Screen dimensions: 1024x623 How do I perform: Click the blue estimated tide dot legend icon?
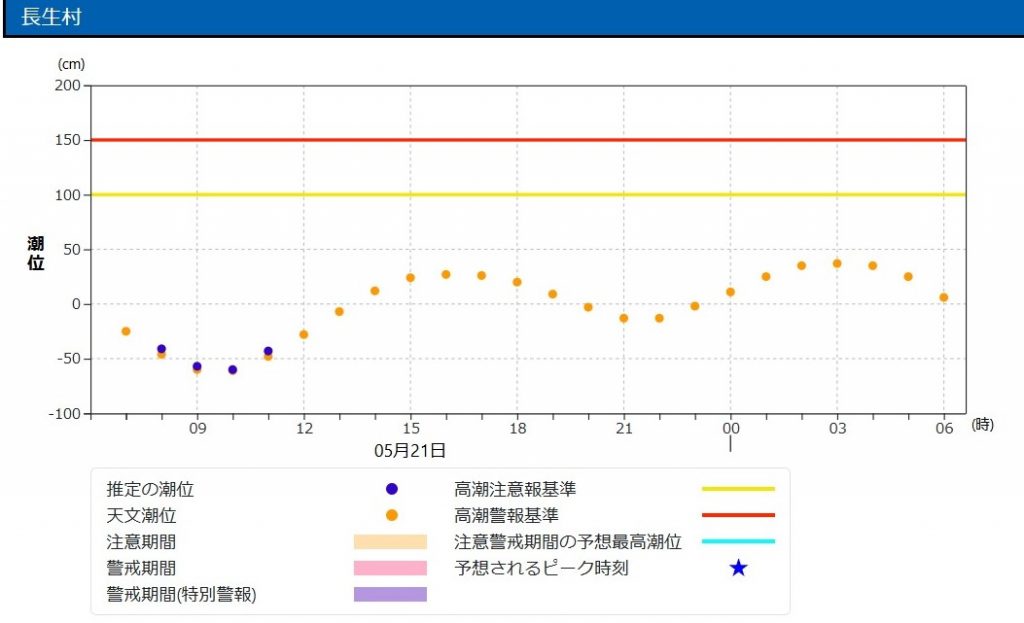(392, 488)
